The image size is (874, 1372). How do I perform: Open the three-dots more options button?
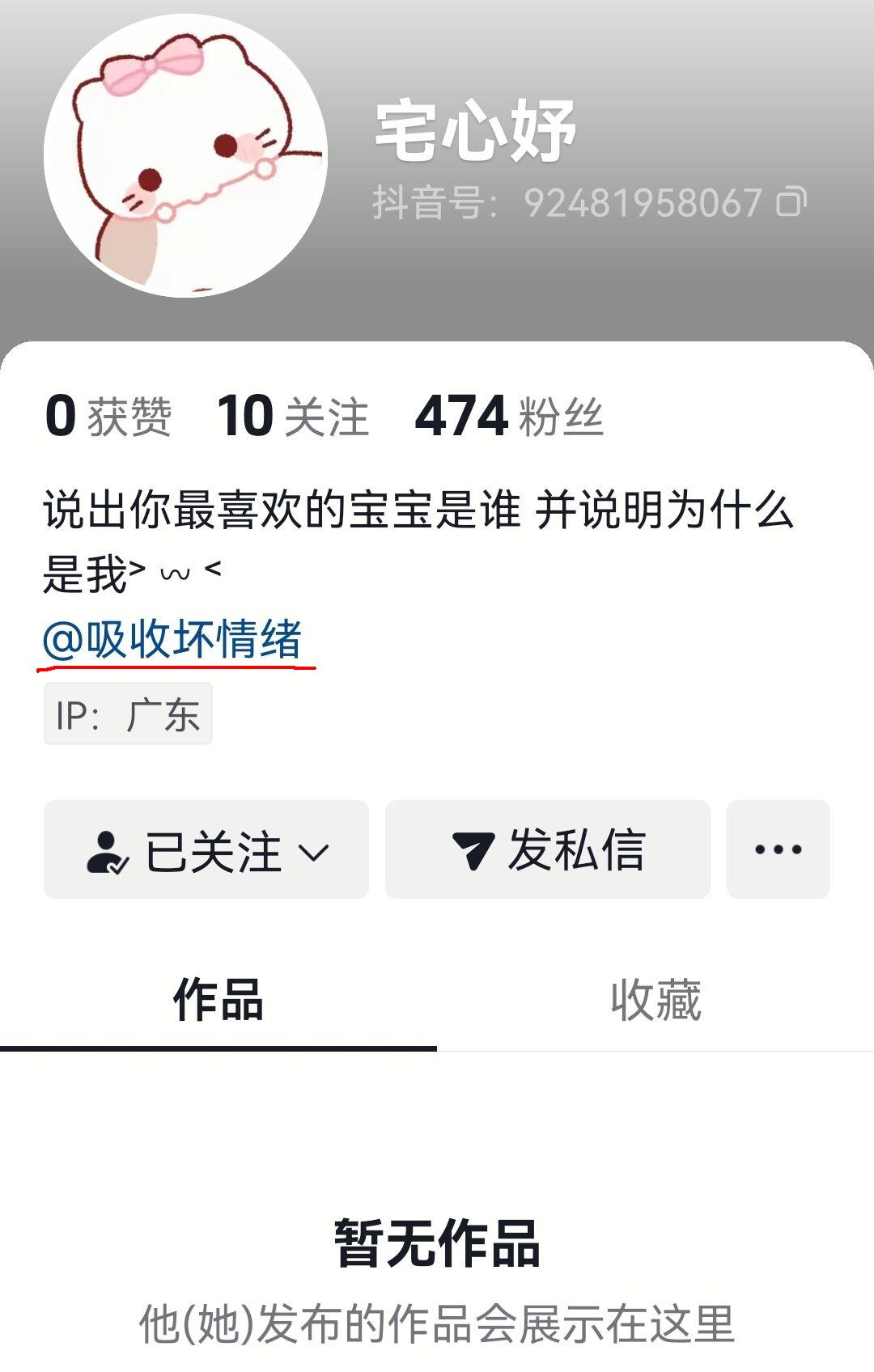(779, 849)
